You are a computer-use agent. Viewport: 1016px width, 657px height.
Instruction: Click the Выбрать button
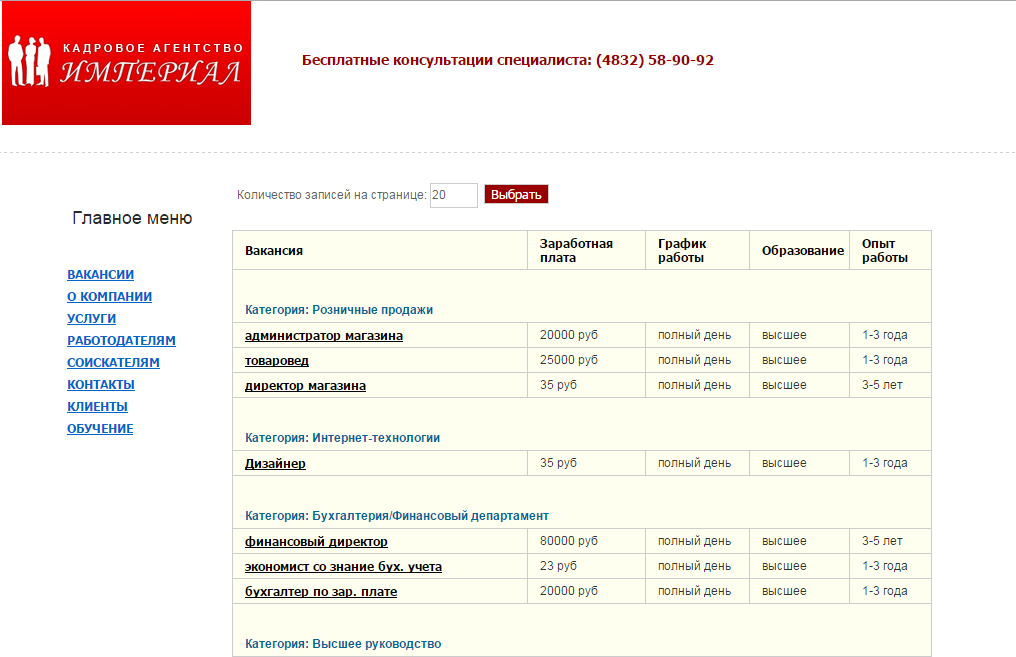point(516,194)
